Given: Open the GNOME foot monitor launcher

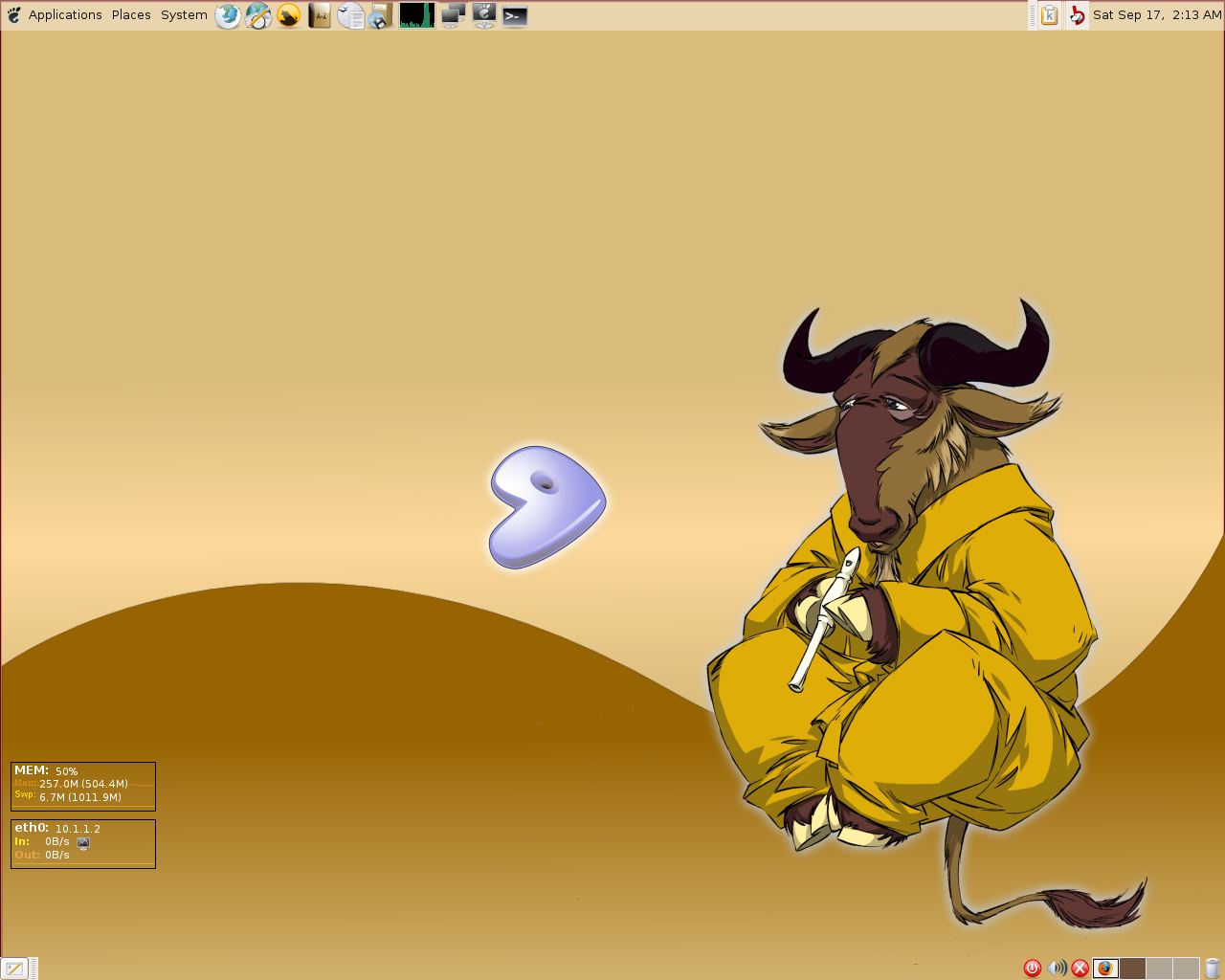Looking at the screenshot, I should tap(484, 15).
